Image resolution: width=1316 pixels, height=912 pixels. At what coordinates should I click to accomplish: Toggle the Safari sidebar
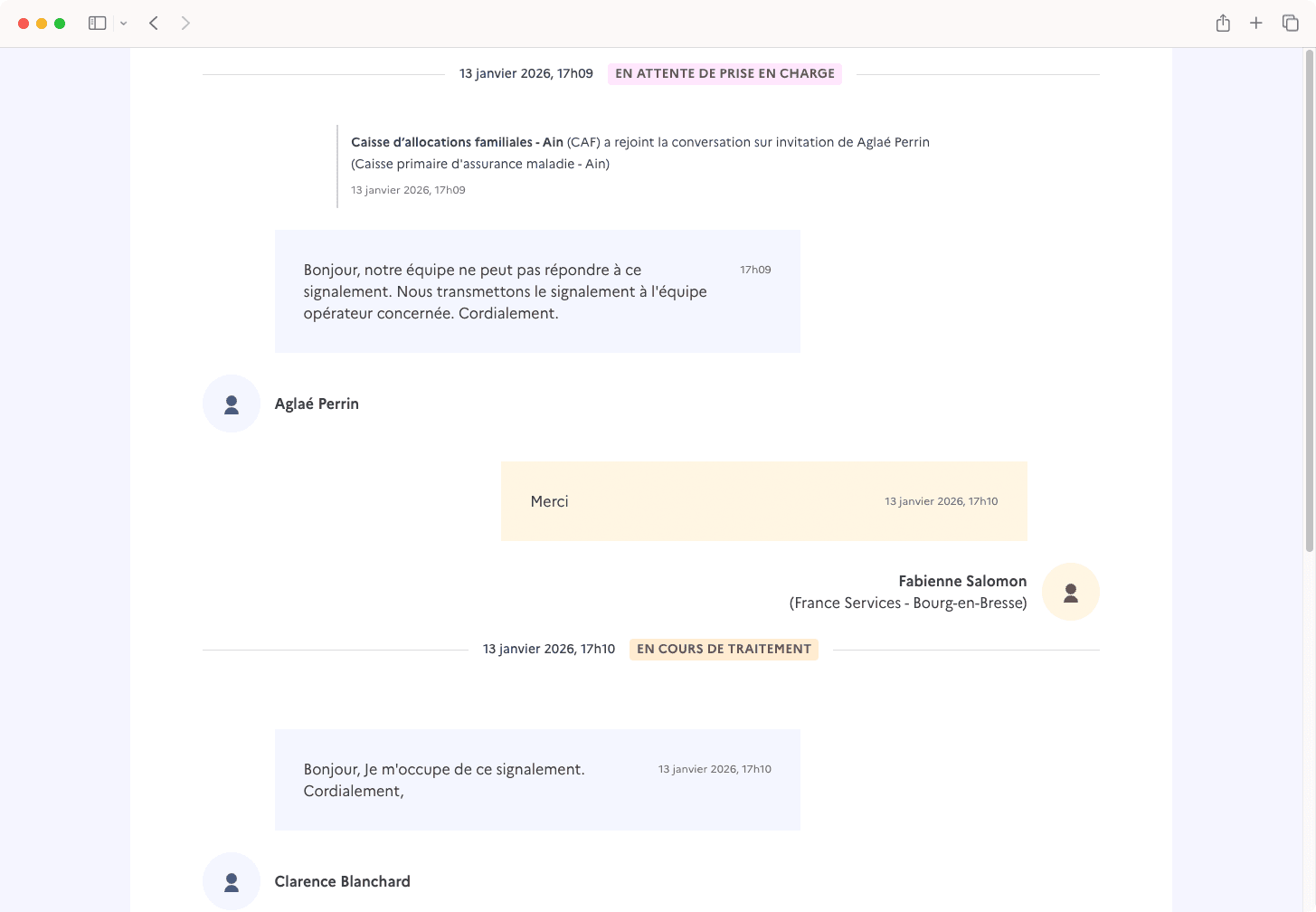[96, 23]
